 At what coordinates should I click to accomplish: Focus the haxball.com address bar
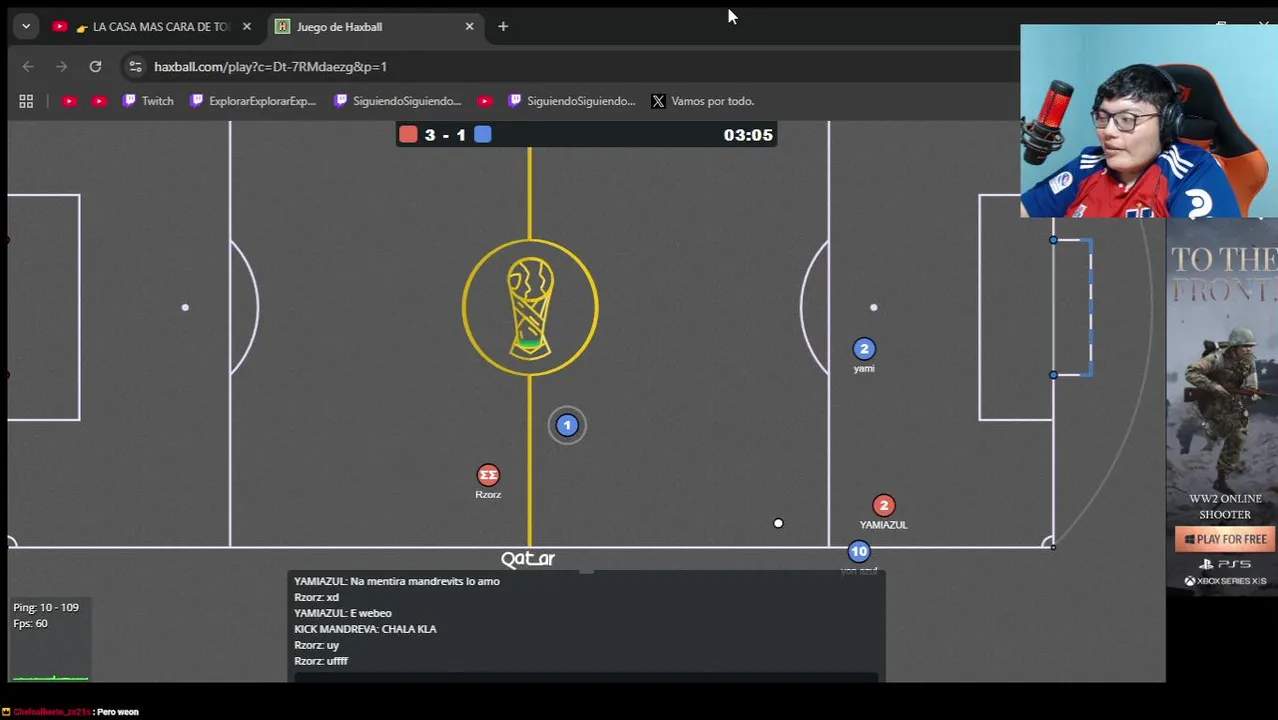tap(270, 67)
